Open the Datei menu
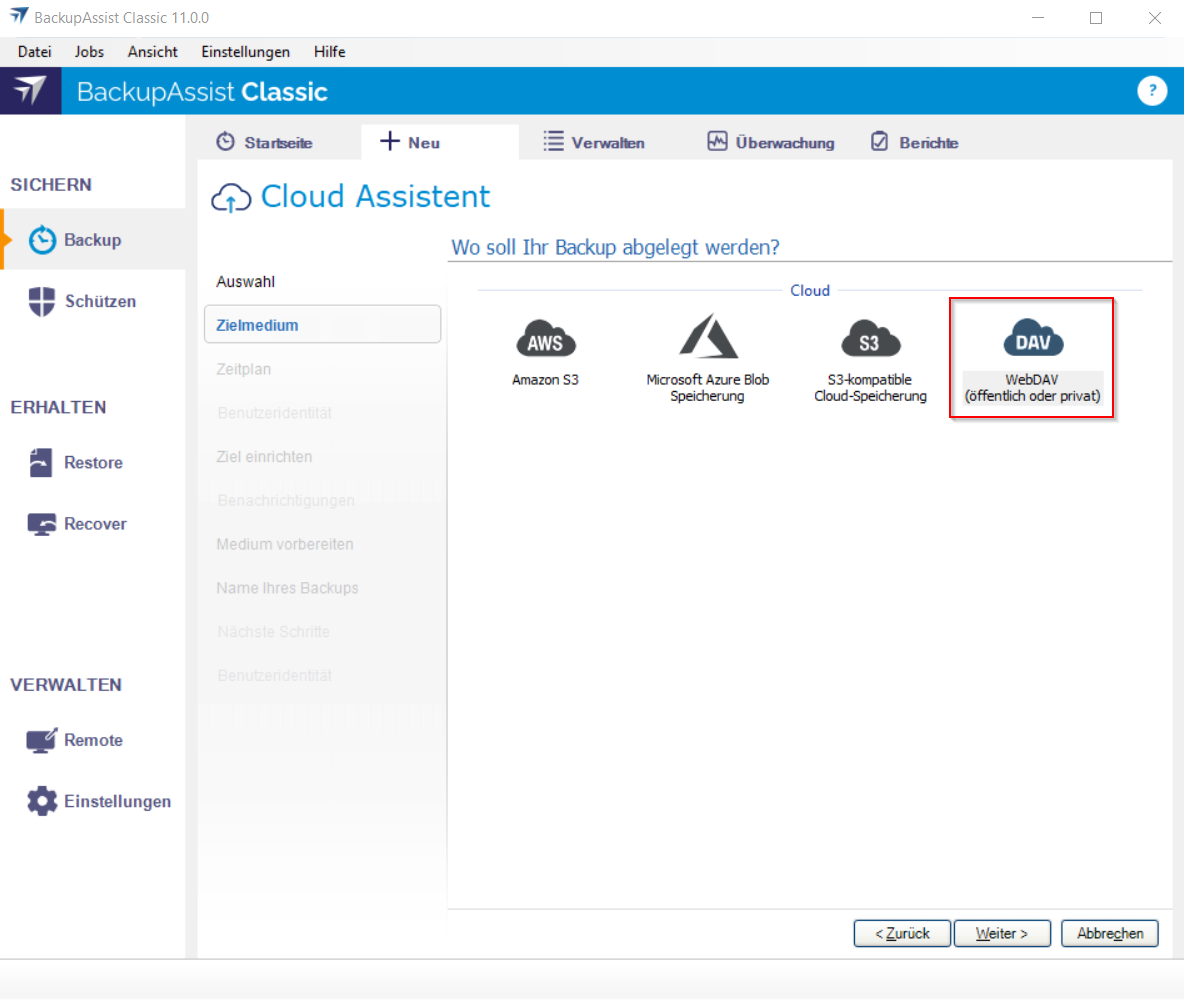The width and height of the screenshot is (1184, 1000). (34, 52)
